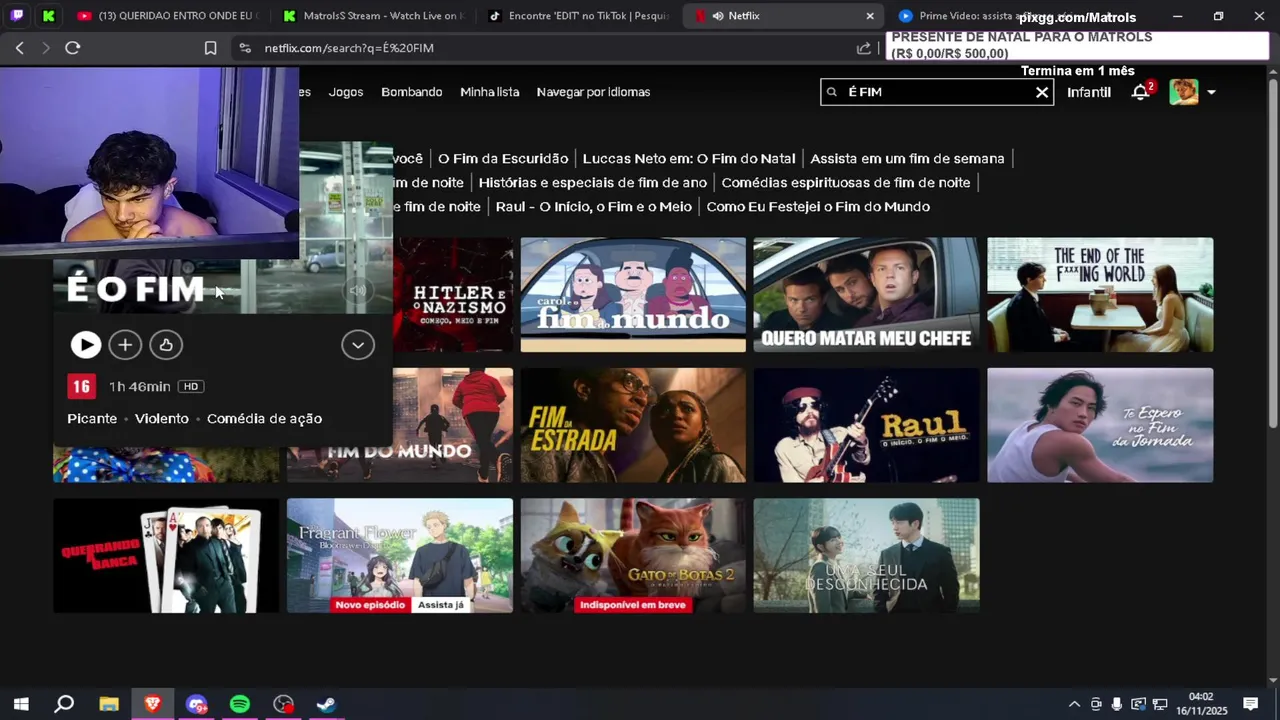The image size is (1280, 720).
Task: Click the address bar URL
Action: pyautogui.click(x=349, y=48)
